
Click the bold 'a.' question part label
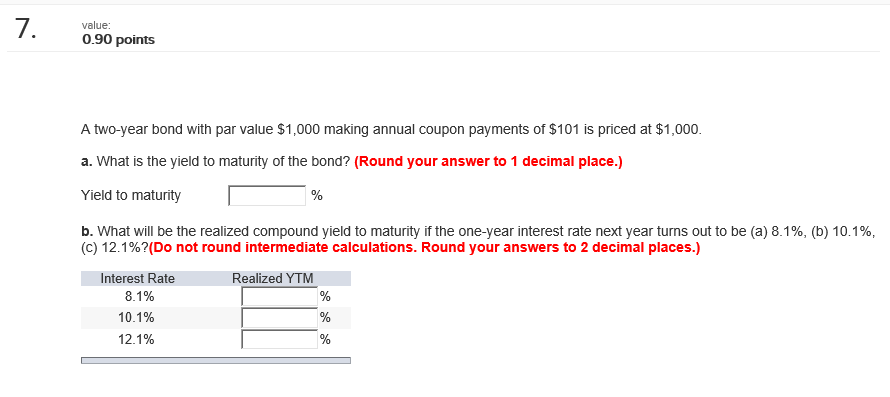87,162
